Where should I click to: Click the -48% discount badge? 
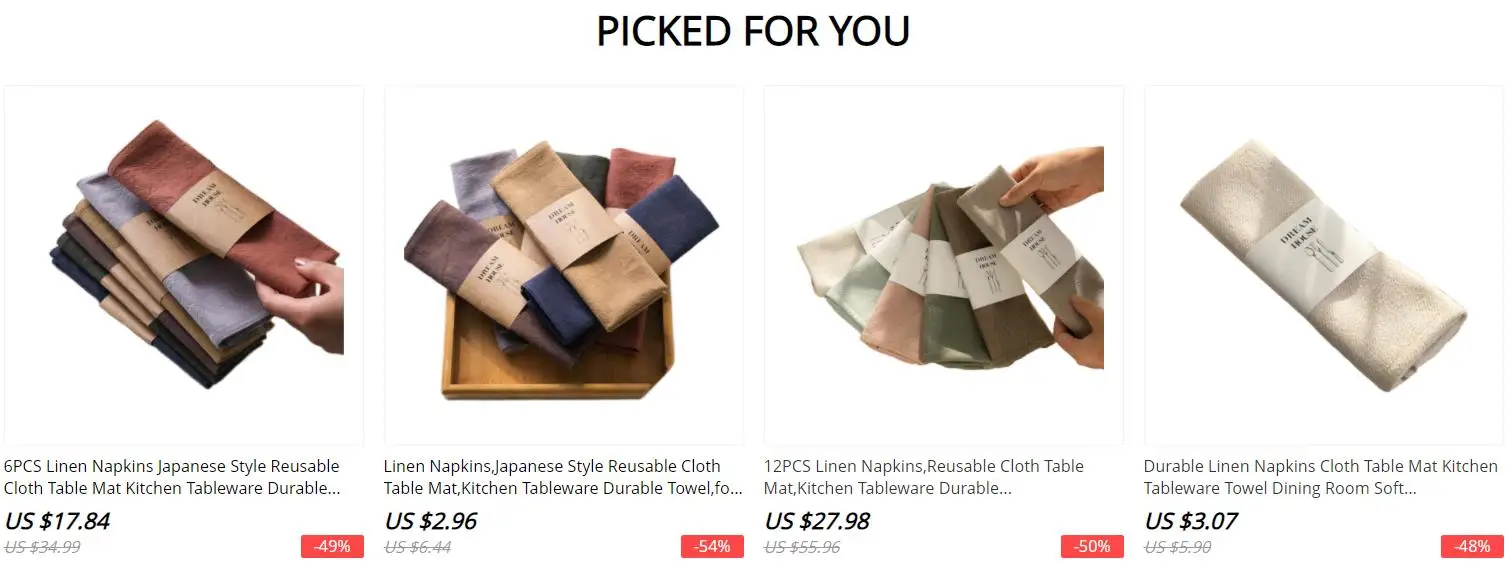(x=1472, y=547)
